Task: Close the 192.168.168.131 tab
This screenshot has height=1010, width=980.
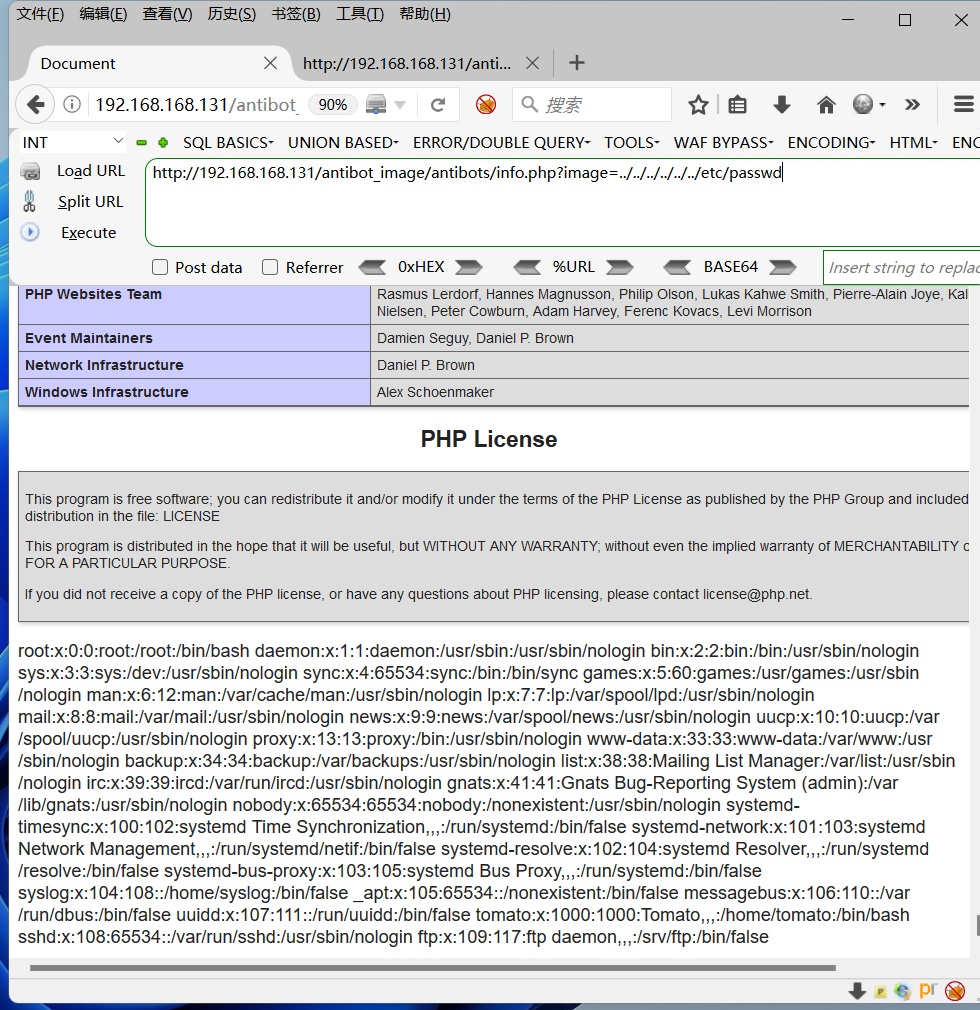Action: click(532, 63)
